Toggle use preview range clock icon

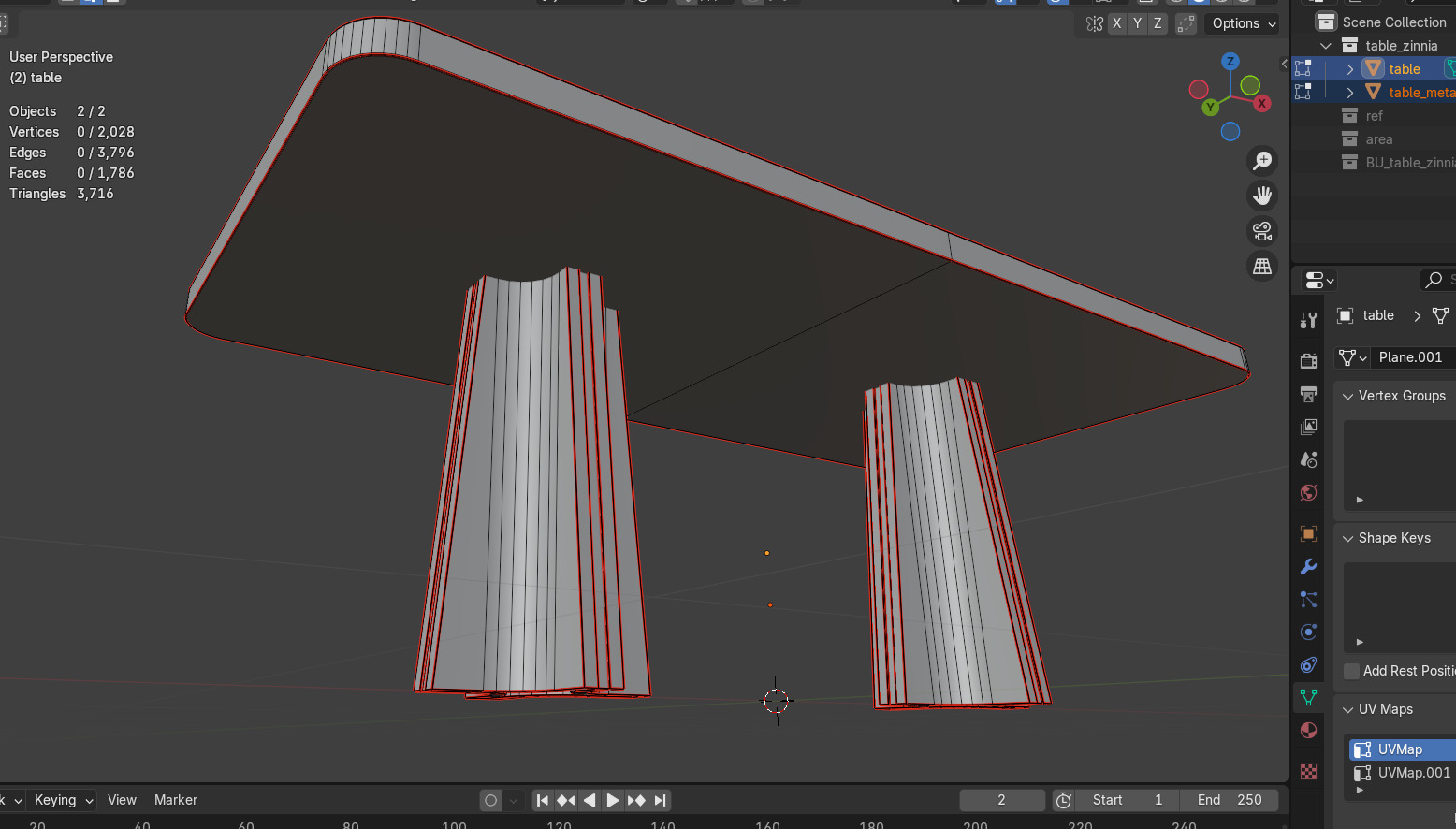point(1063,800)
